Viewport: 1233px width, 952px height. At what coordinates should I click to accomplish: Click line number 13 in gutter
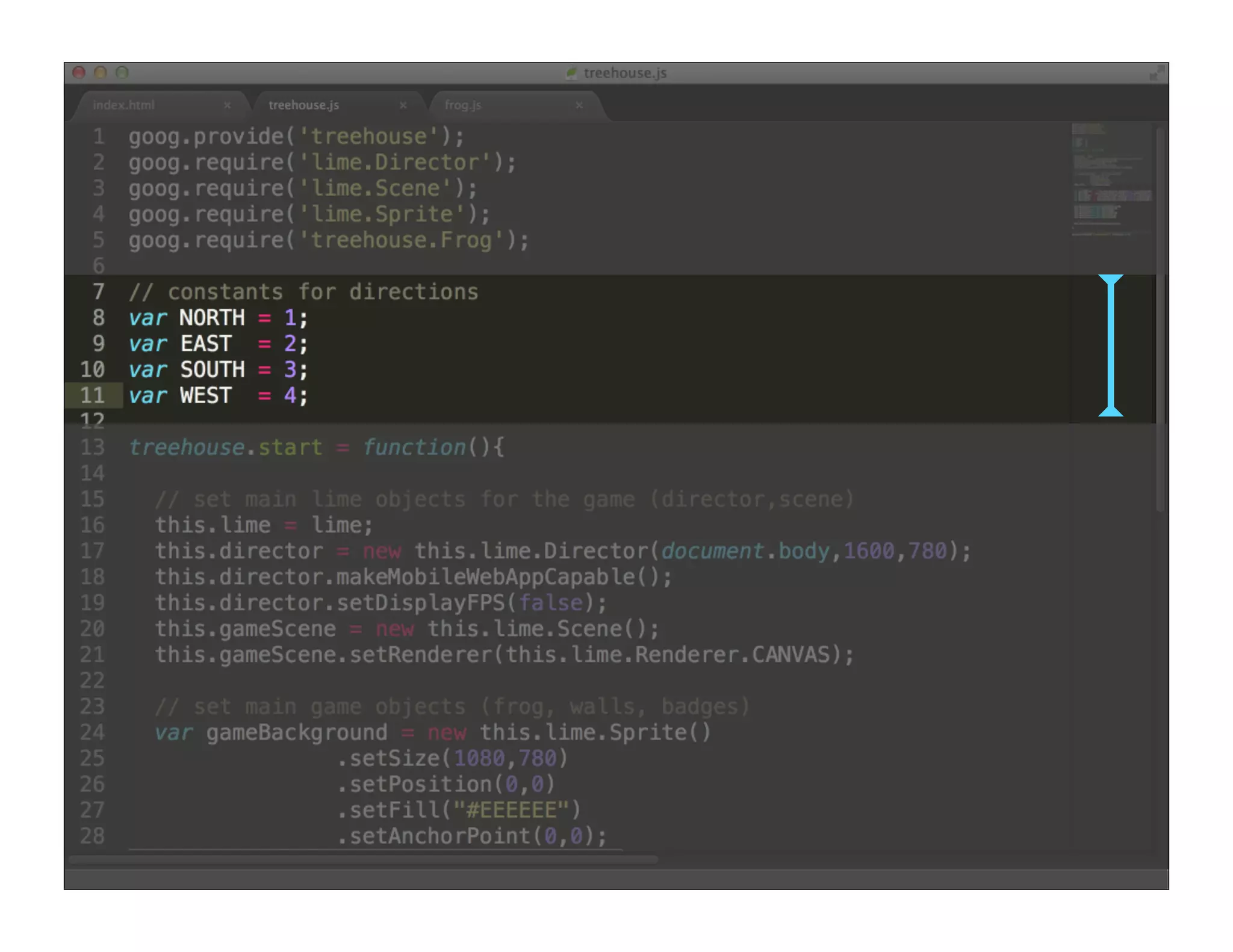(x=93, y=447)
